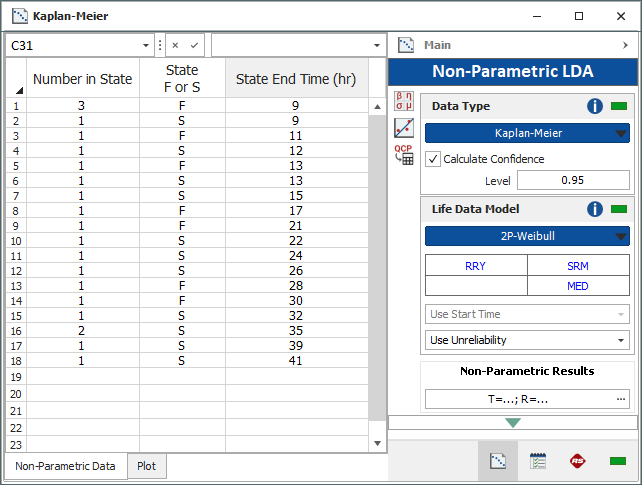The width and height of the screenshot is (642, 485).
Task: Open the Kaplan-Meier data type dropdown
Action: coord(527,133)
